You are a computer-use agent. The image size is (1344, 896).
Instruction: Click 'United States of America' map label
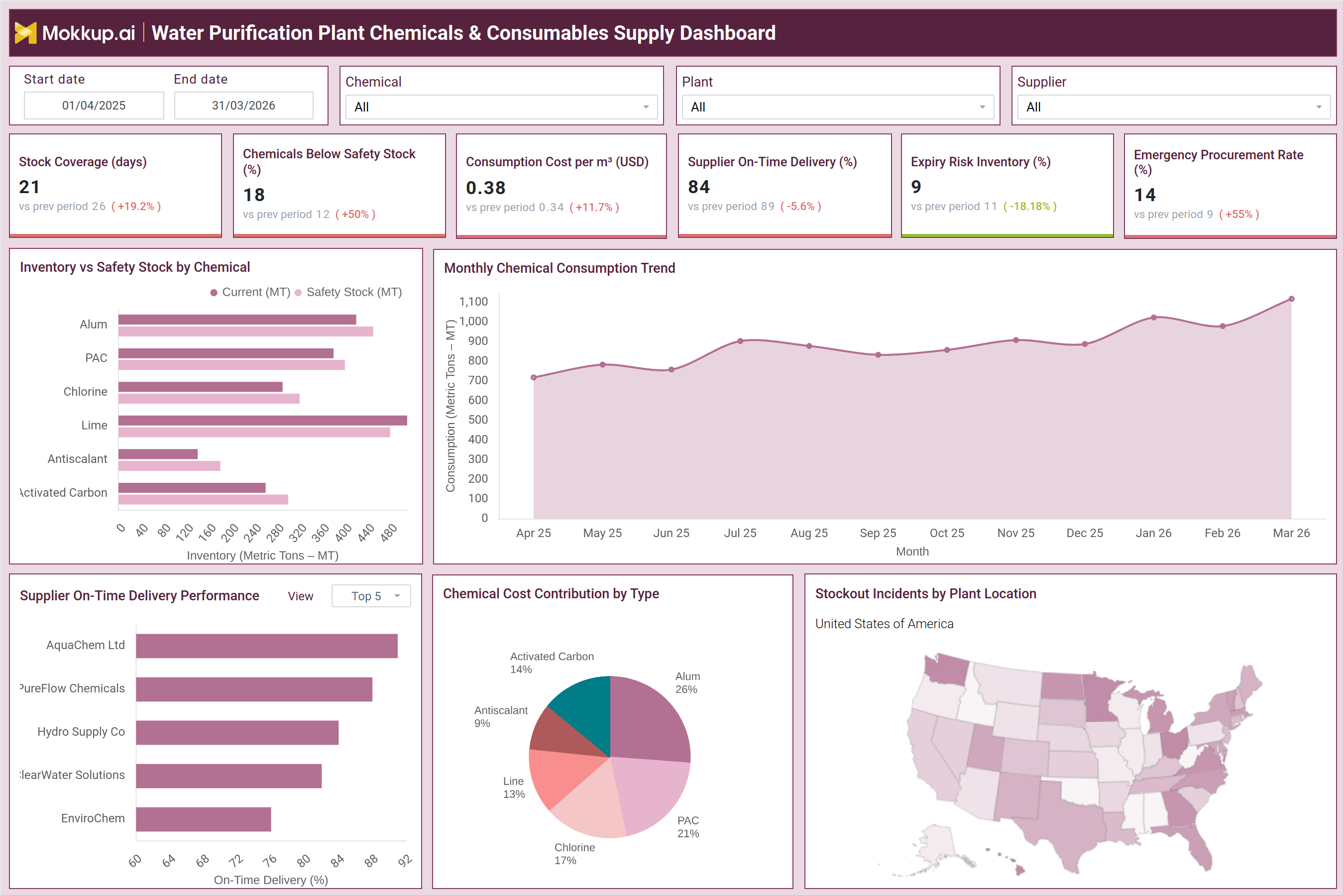click(884, 623)
